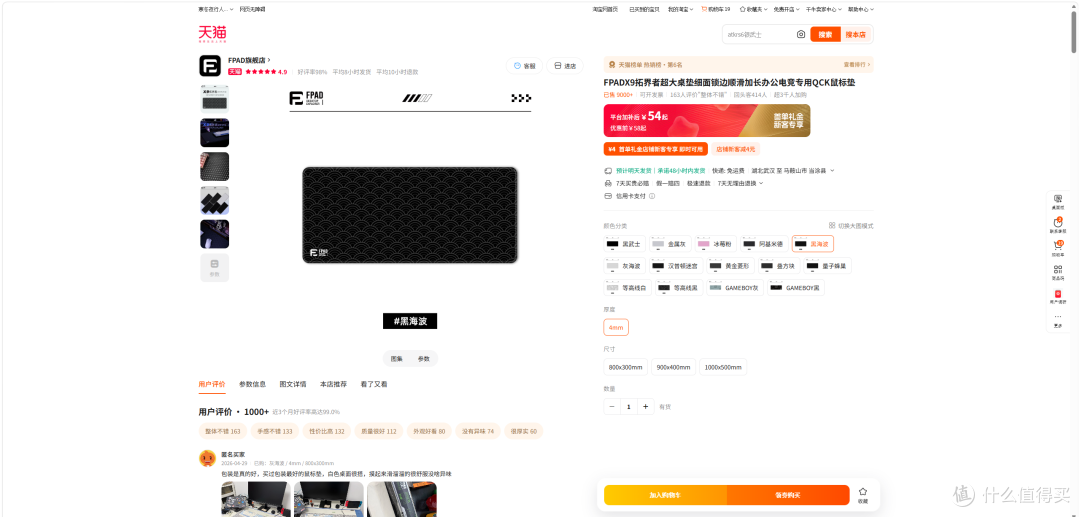Open image search via camera icon

(800, 34)
